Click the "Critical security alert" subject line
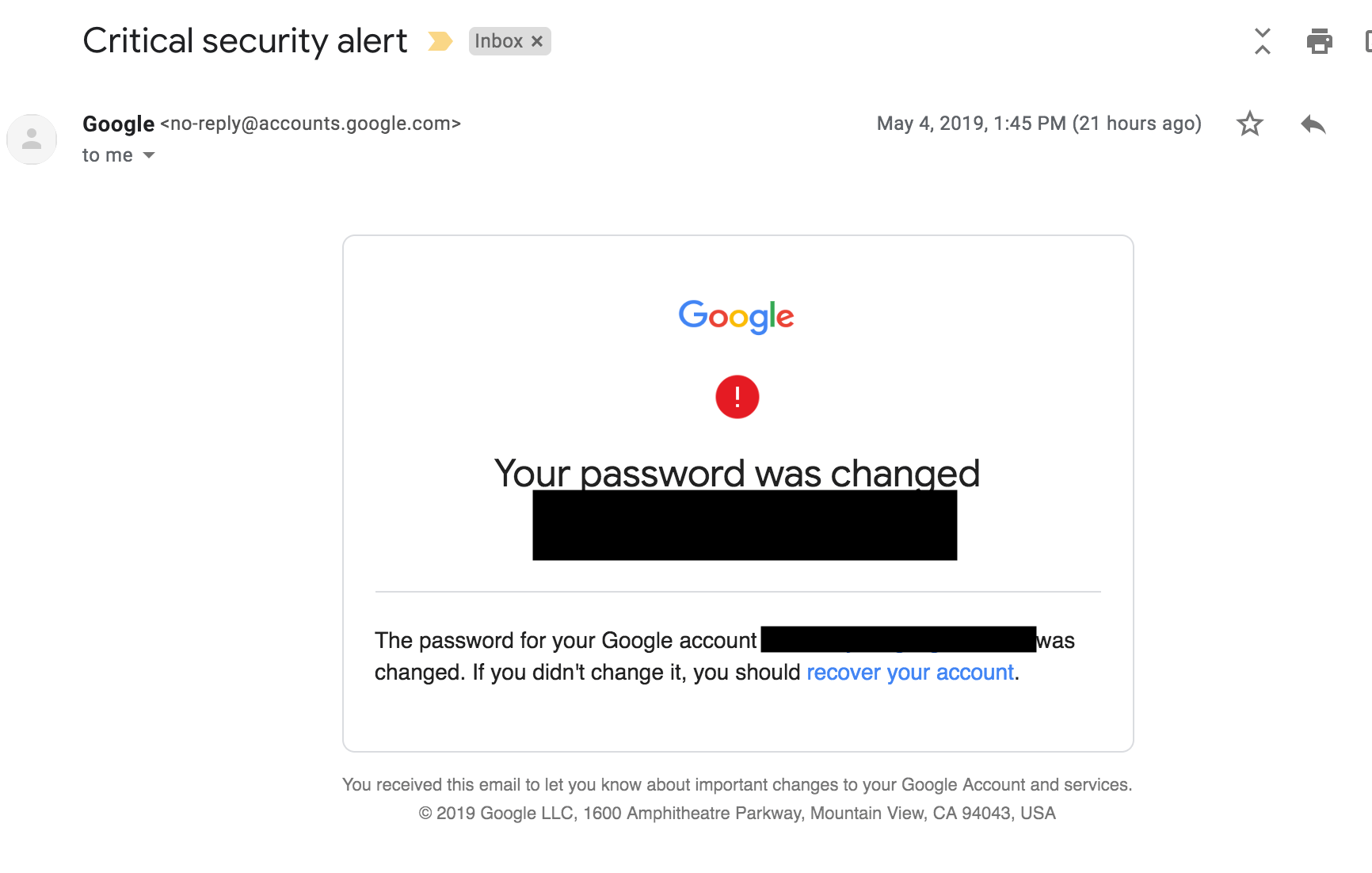 (245, 41)
